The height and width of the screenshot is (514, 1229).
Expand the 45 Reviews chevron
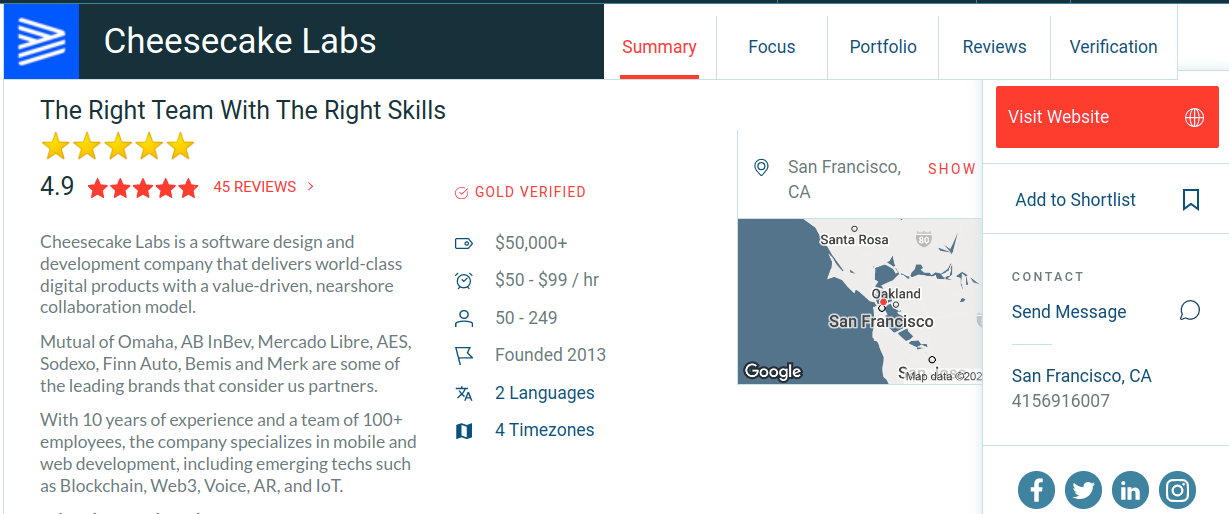click(x=311, y=186)
